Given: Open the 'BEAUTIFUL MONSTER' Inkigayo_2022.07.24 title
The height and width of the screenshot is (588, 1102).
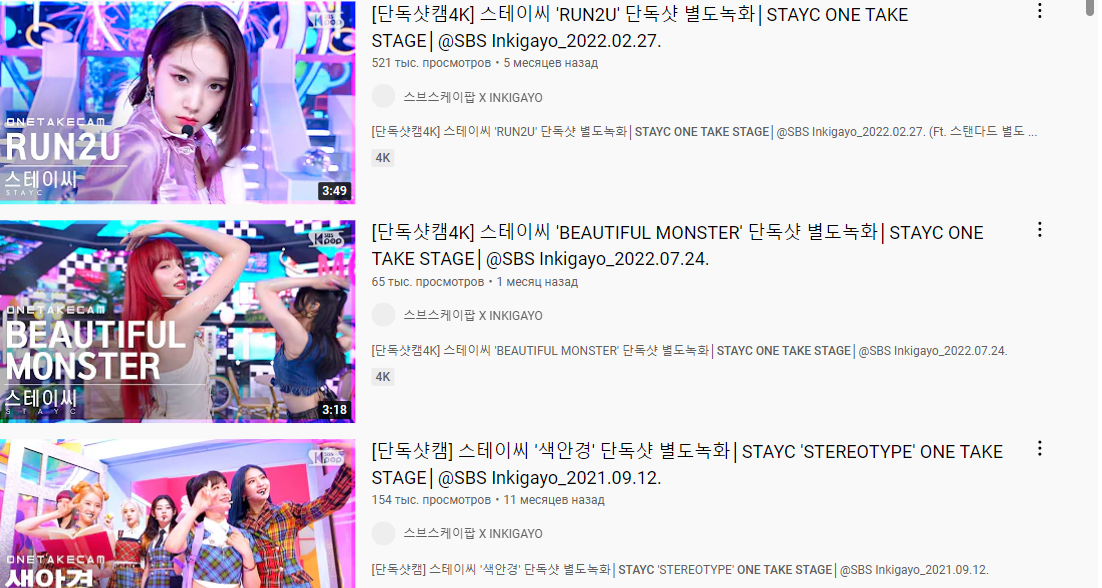Looking at the screenshot, I should point(678,246).
